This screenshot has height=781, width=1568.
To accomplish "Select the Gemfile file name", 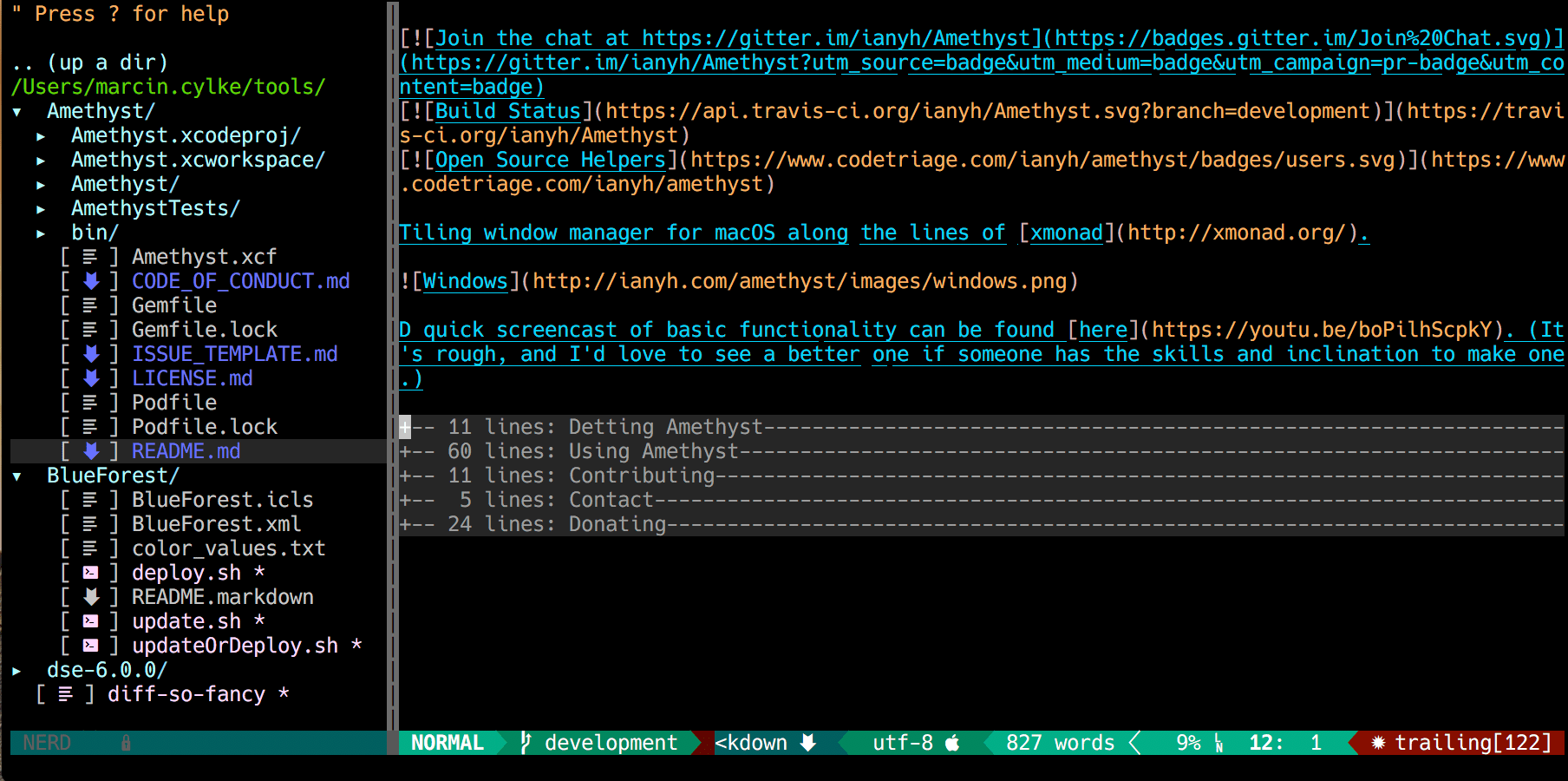I will pyautogui.click(x=174, y=305).
